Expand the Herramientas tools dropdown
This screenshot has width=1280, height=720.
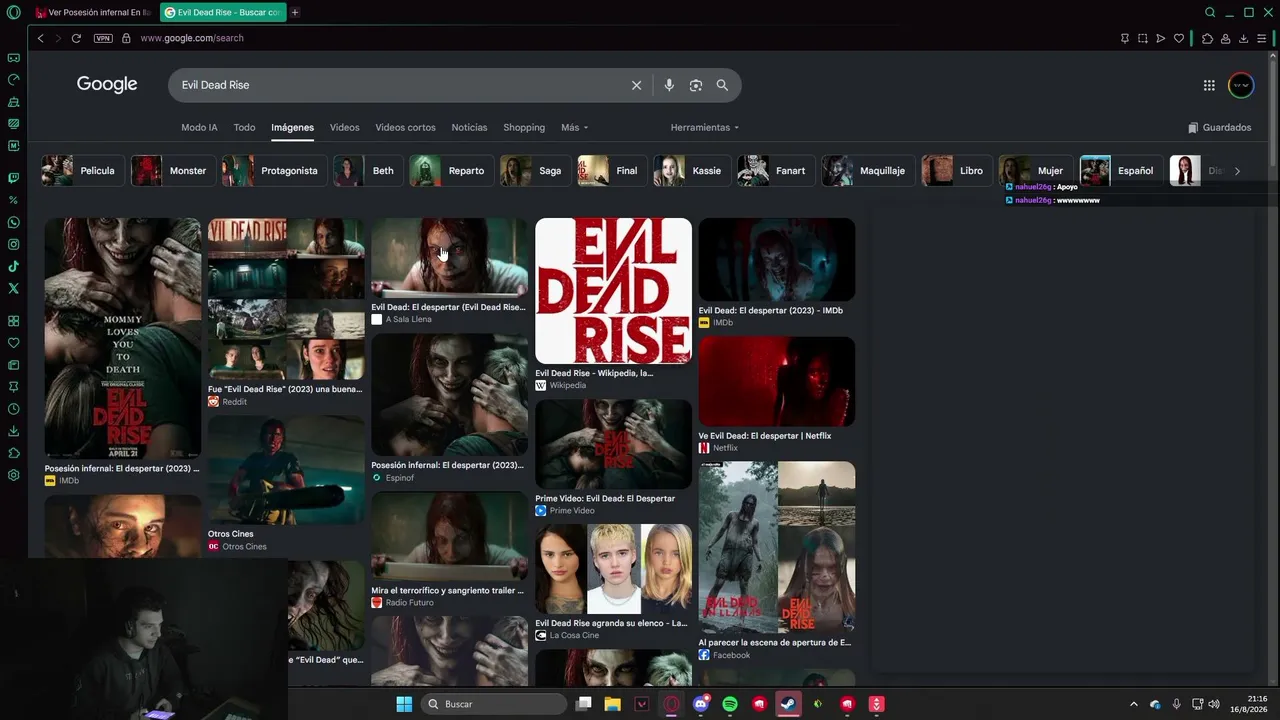[x=705, y=127]
